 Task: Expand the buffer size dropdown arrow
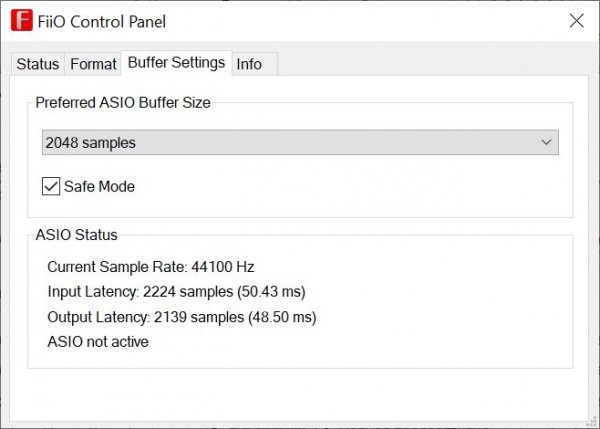pyautogui.click(x=546, y=143)
